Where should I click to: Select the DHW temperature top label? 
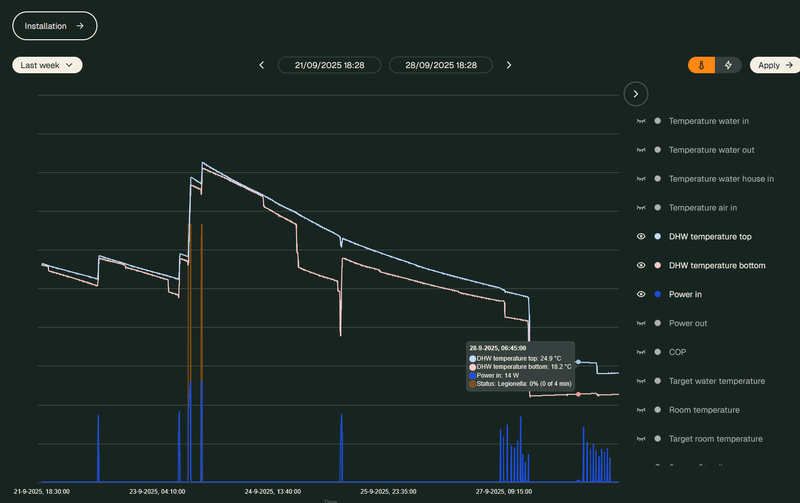[710, 237]
